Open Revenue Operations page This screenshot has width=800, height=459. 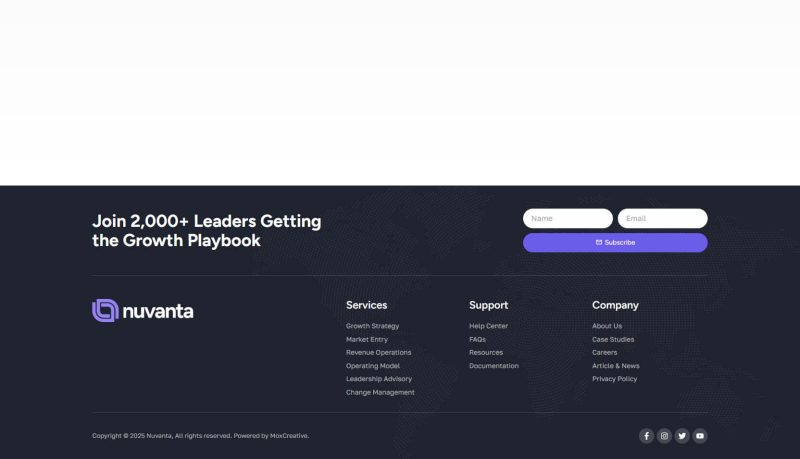(378, 352)
